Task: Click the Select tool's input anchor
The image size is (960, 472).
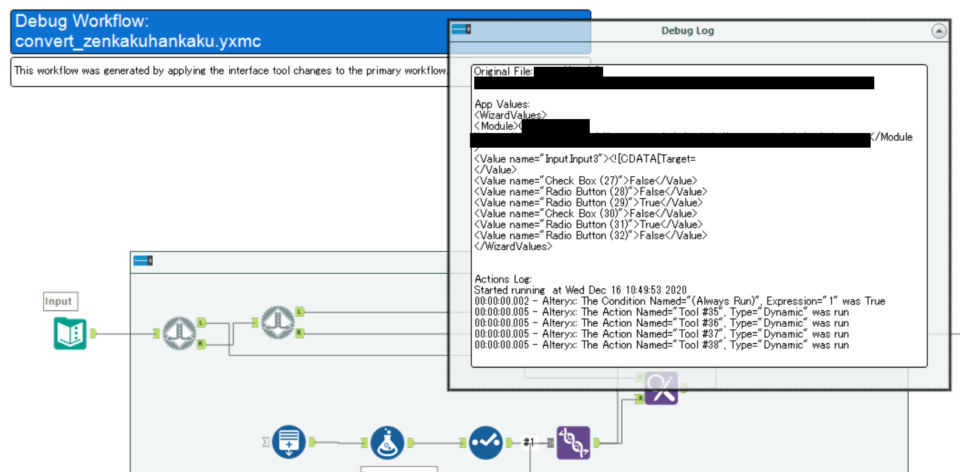Action: coord(463,442)
